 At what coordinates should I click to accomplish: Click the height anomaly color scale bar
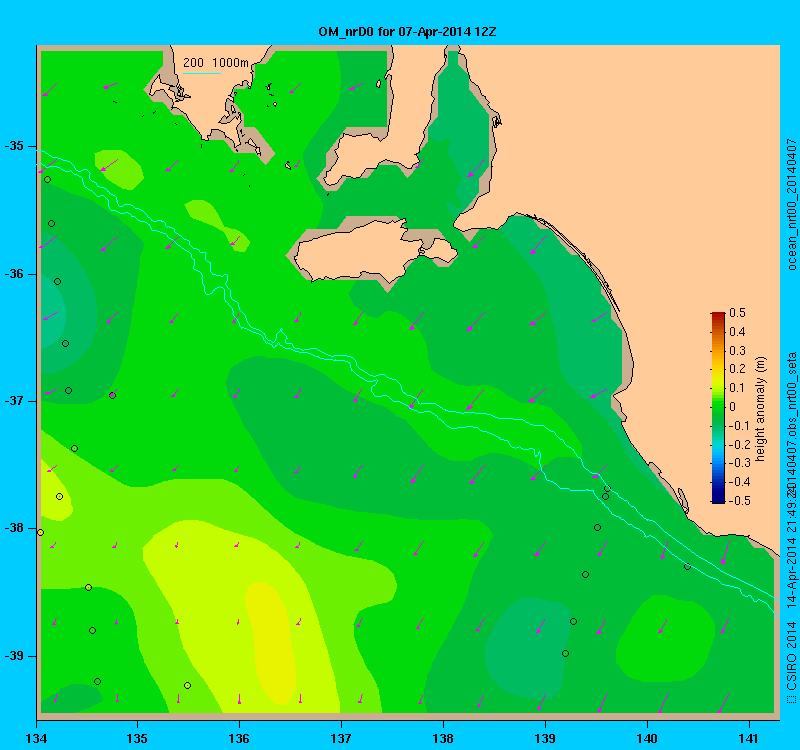(718, 408)
